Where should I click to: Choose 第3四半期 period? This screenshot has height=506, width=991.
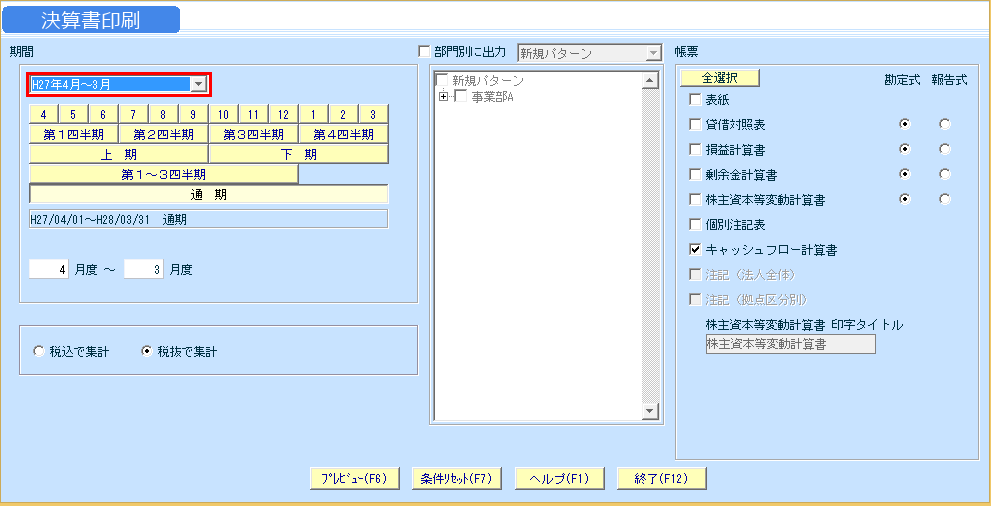pyautogui.click(x=253, y=135)
